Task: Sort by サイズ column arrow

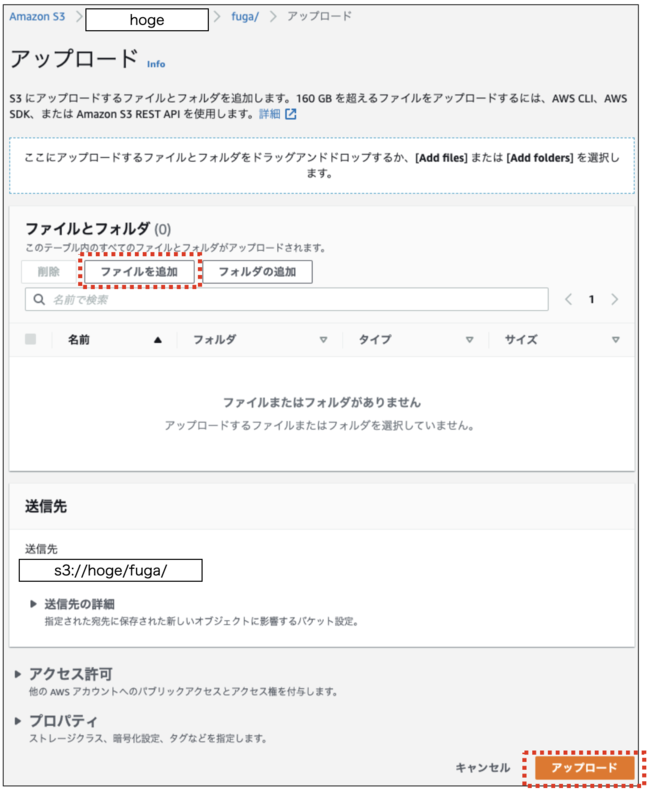Action: (x=616, y=340)
